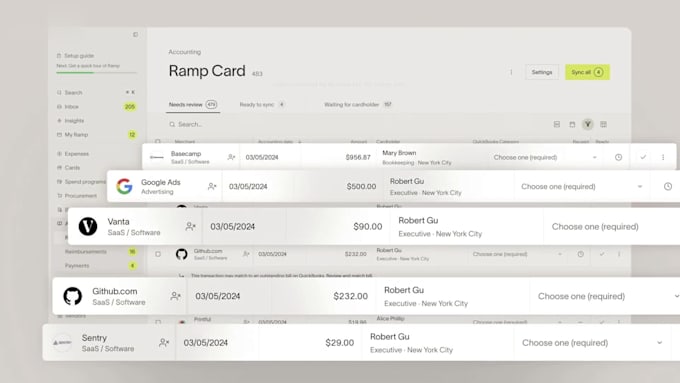The image size is (680, 383).
Task: Click clock icon in small Github.com row
Action: coord(581,254)
